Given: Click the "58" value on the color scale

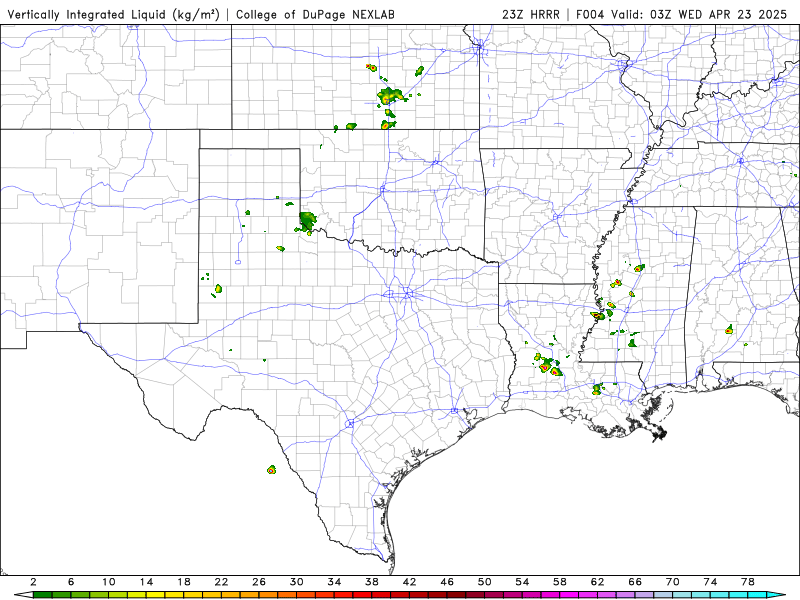Looking at the screenshot, I should tap(560, 582).
